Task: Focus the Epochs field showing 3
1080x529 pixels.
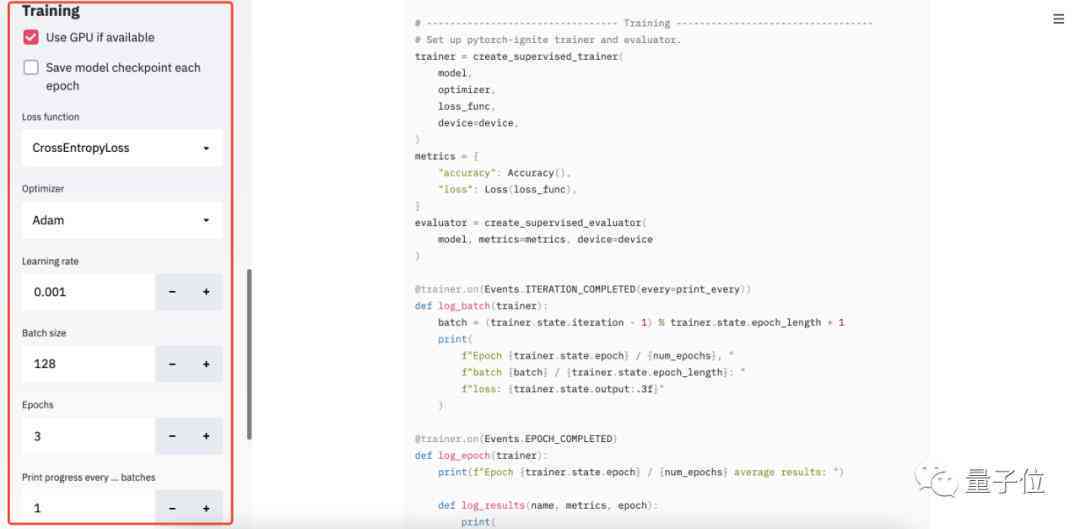Action: (88, 436)
